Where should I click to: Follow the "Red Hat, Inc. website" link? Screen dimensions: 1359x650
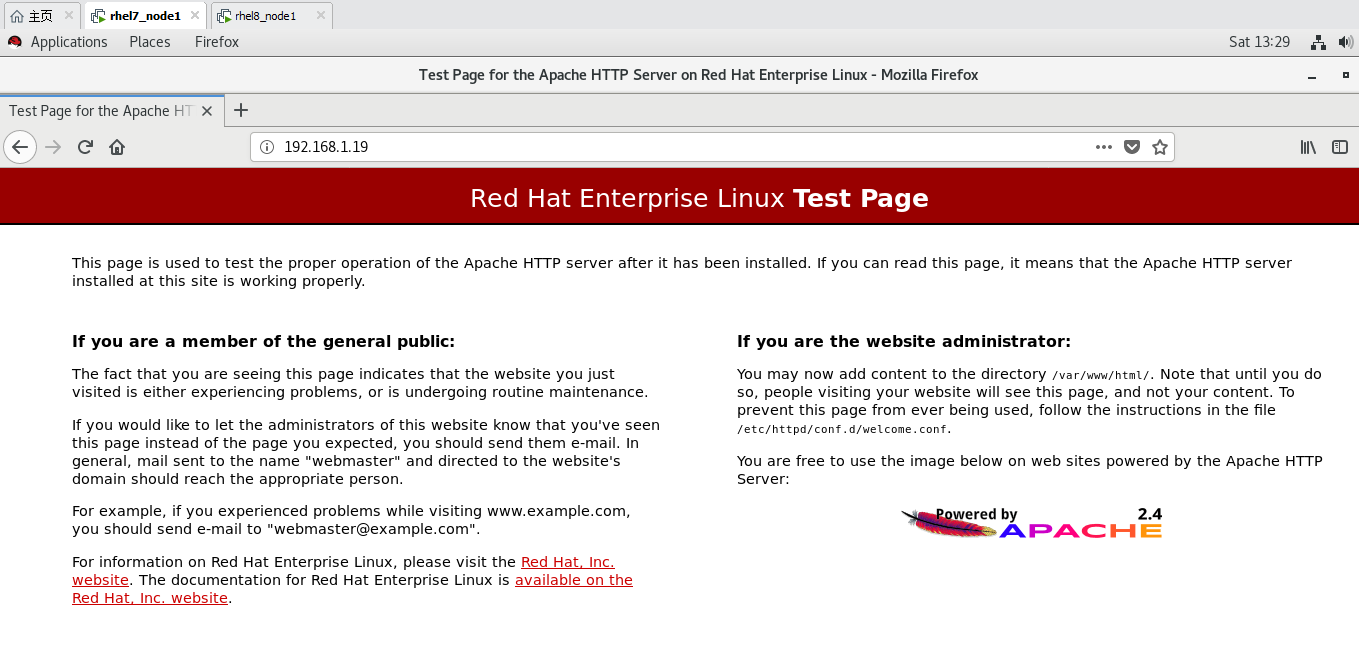pos(568,562)
